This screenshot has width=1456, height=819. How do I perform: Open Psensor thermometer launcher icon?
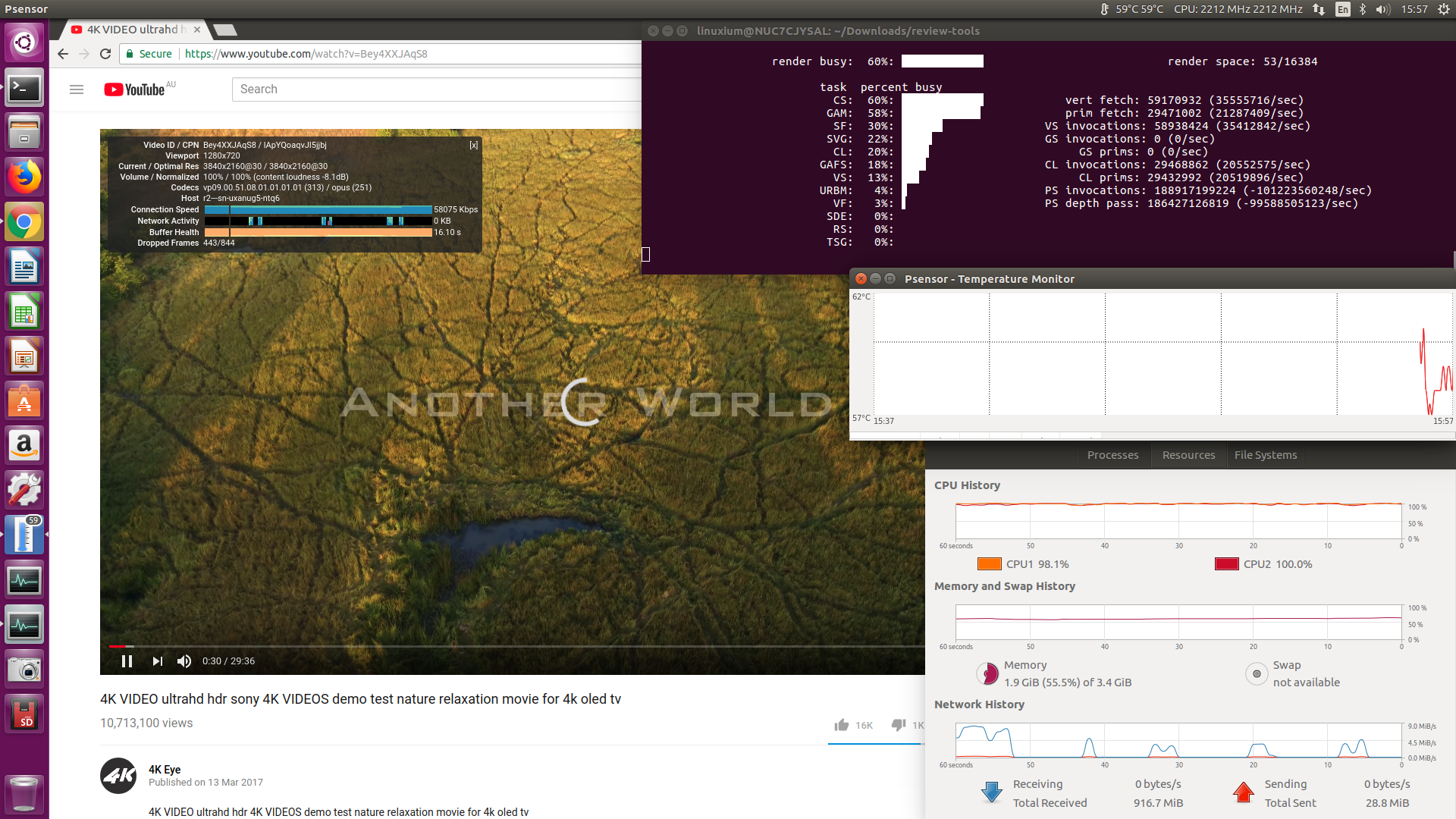pyautogui.click(x=24, y=535)
